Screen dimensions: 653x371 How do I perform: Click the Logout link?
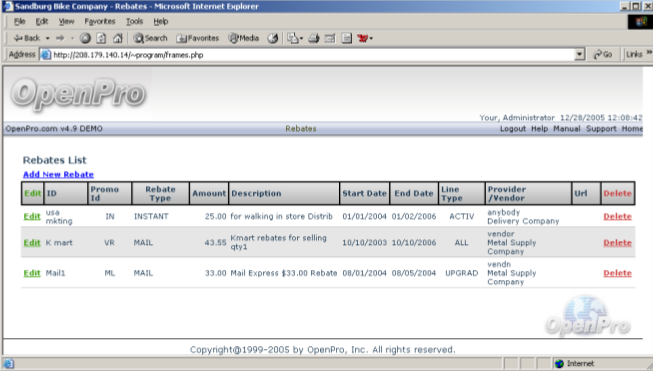click(x=513, y=129)
